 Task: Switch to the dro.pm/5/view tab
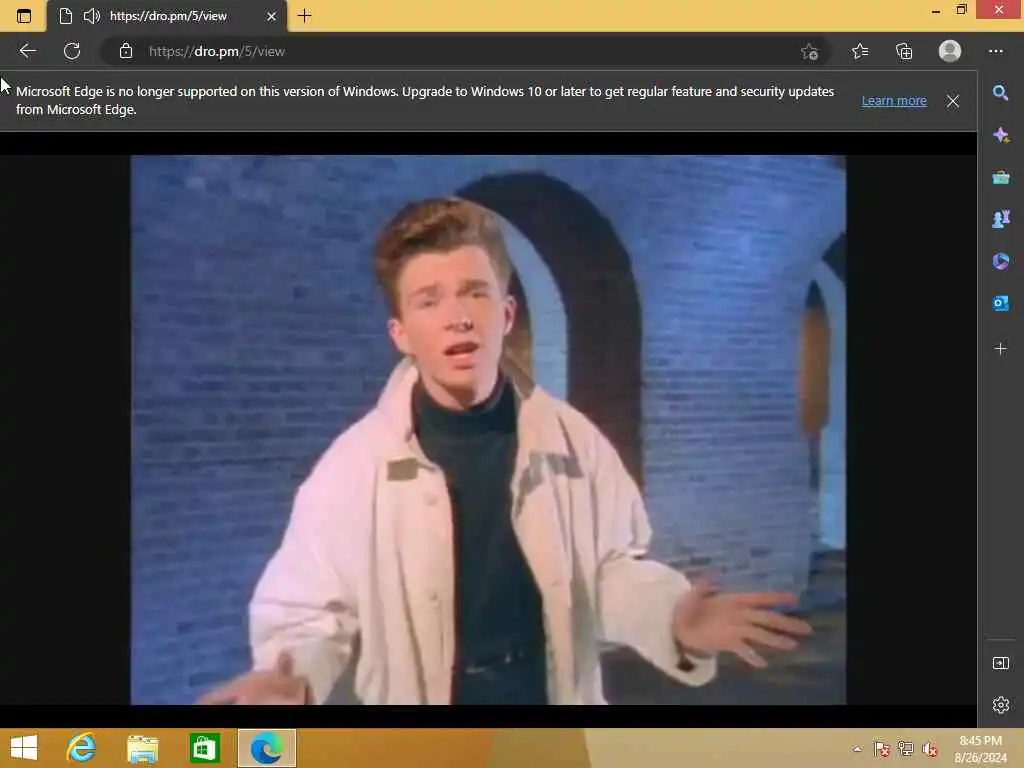(168, 16)
